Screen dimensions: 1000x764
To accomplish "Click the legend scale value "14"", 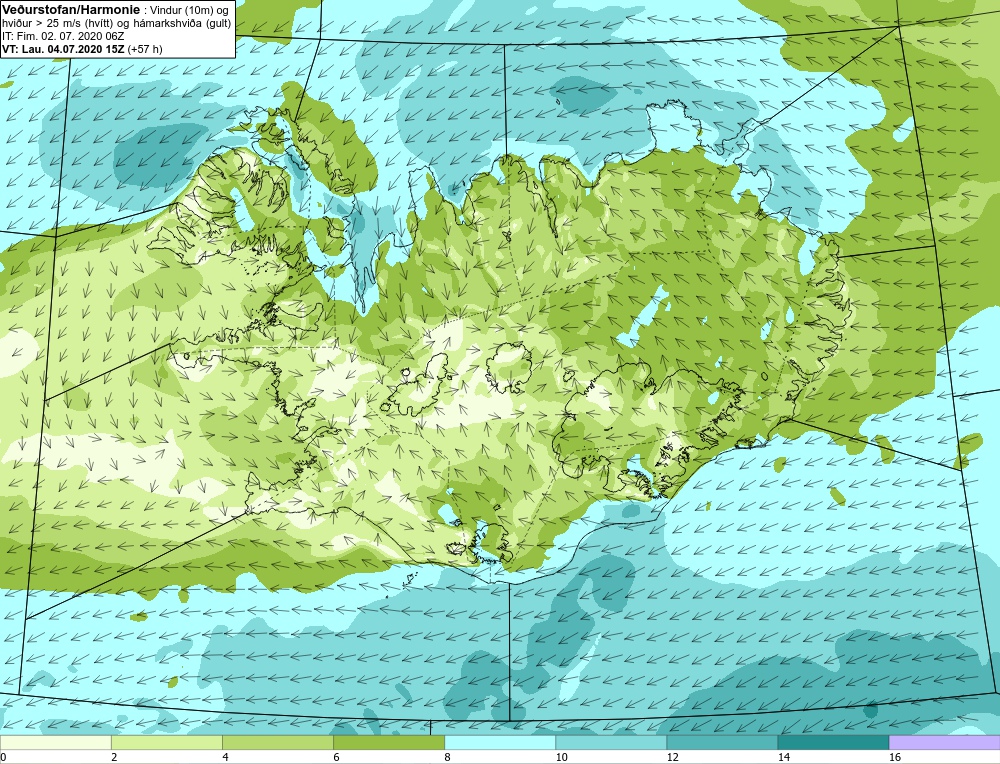I will coord(784,757).
